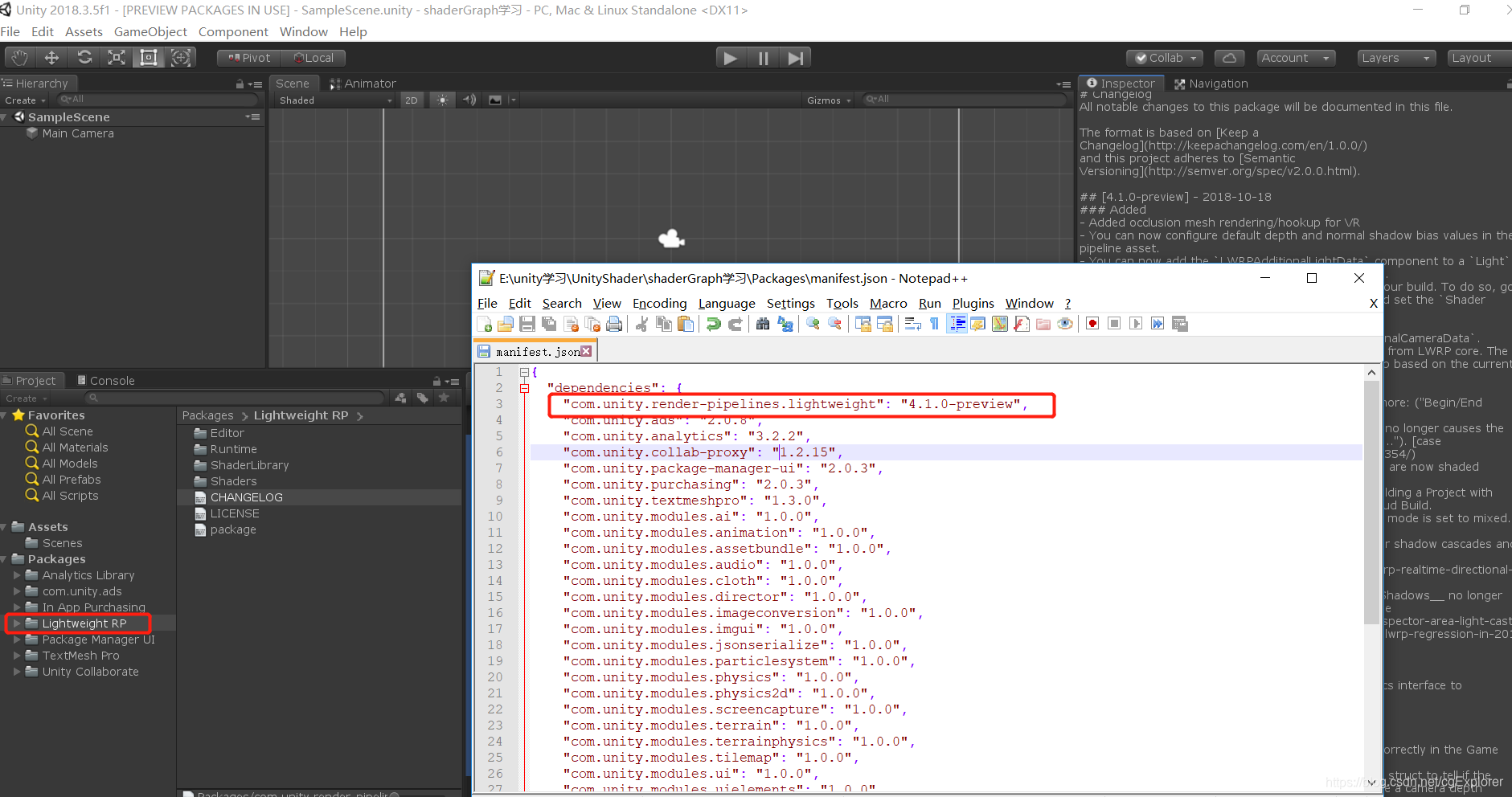This screenshot has height=797, width=1512.
Task: Open Gizmos dropdown in Scene view
Action: click(829, 100)
